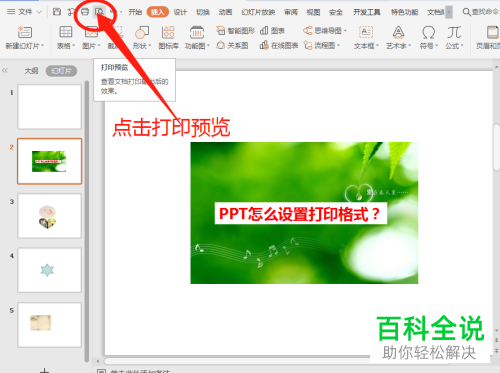500x373 pixels.
Task: Switch panel to 大纲 (Outline) view
Action: (x=31, y=71)
